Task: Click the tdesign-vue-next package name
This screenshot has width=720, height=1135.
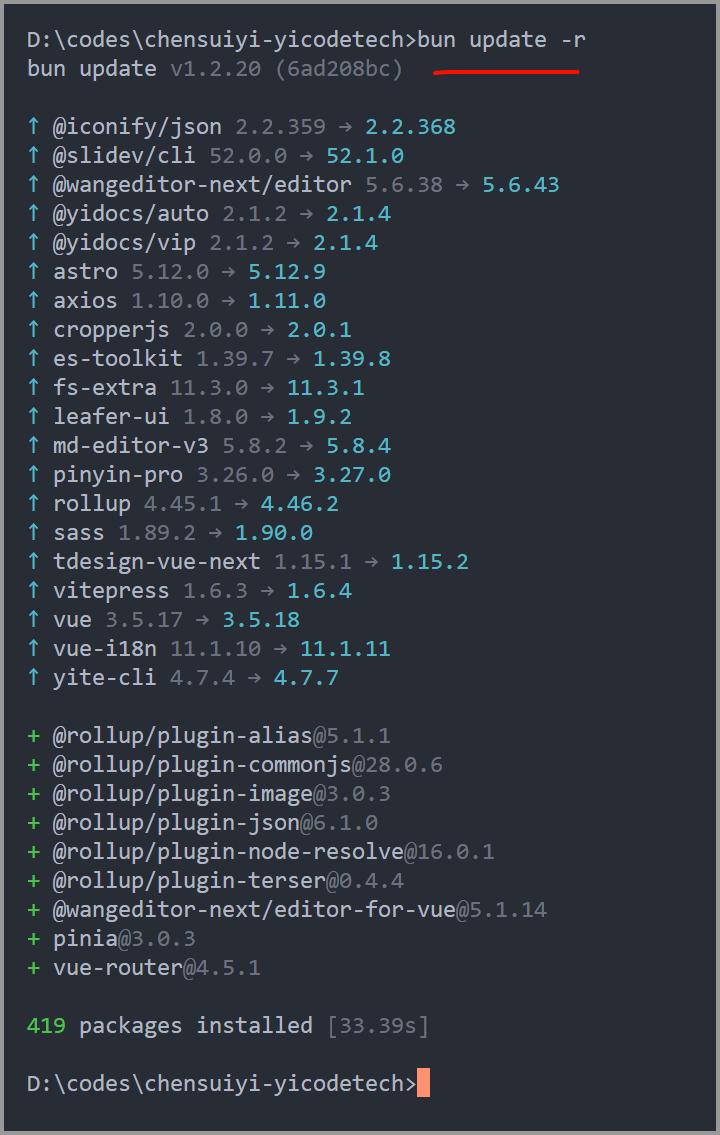Action: (156, 562)
